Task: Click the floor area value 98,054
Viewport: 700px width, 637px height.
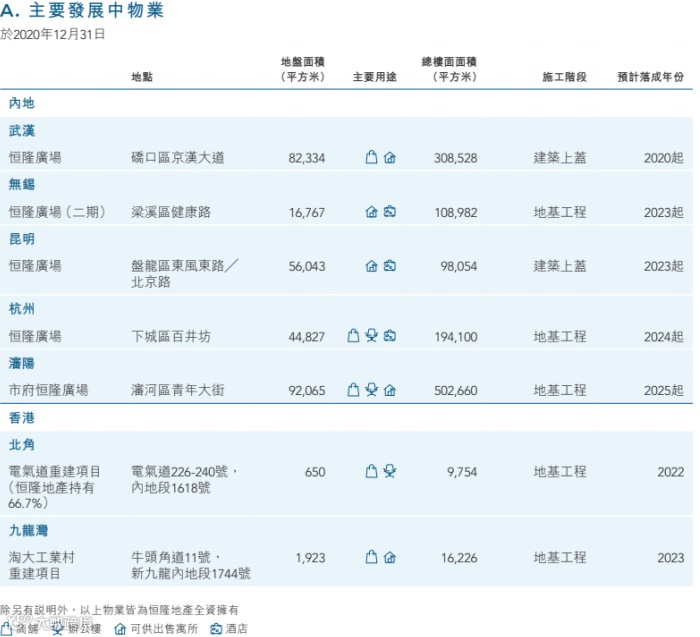Action: point(459,266)
